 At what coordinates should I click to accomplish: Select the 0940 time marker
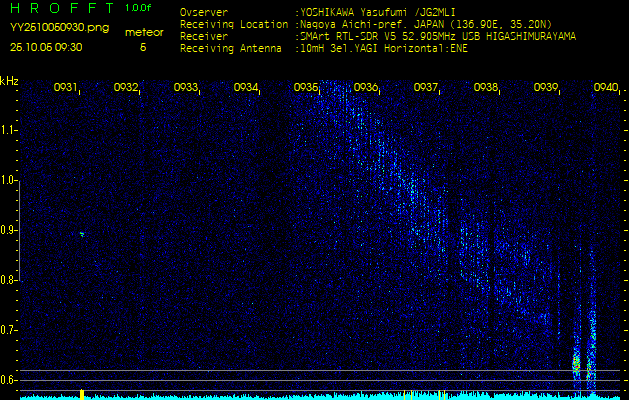click(x=606, y=88)
